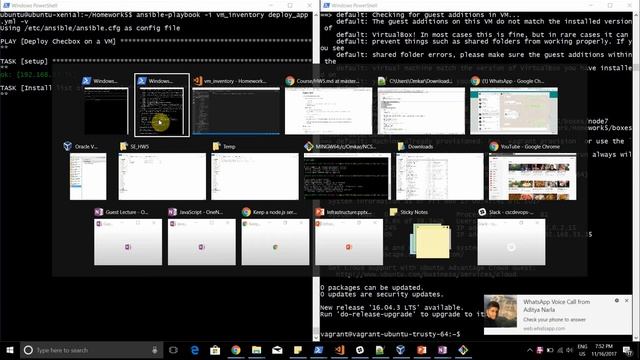The height and width of the screenshot is (360, 640).
Task: Switch to the 'Keep a node.js ser...' Chrome window
Action: (x=275, y=237)
